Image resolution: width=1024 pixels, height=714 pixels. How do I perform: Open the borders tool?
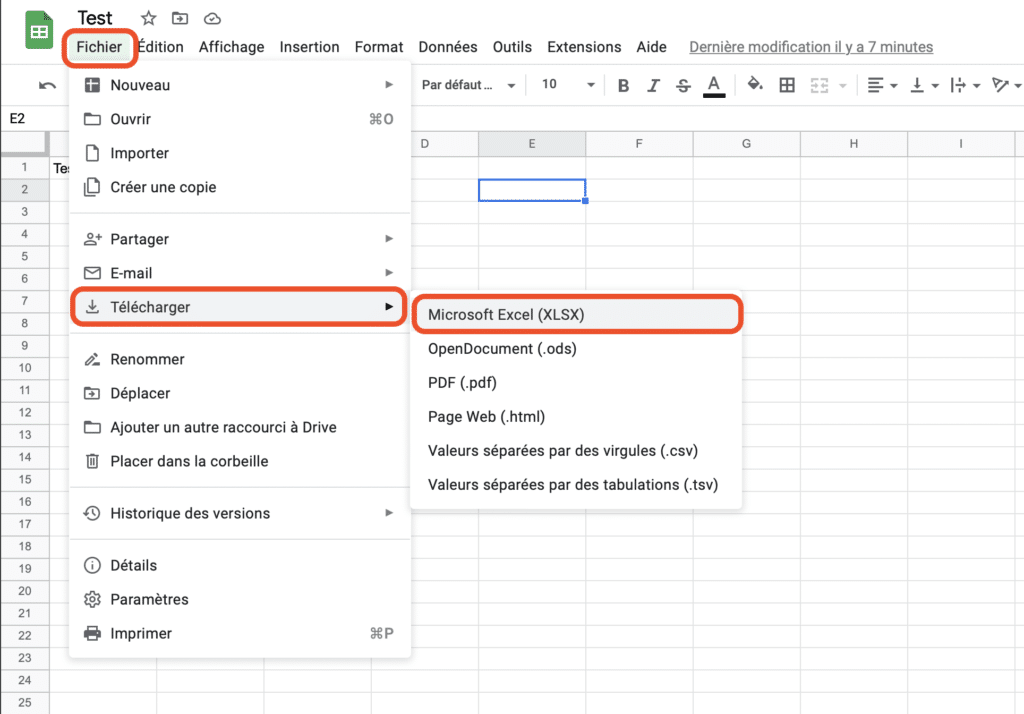pos(787,85)
